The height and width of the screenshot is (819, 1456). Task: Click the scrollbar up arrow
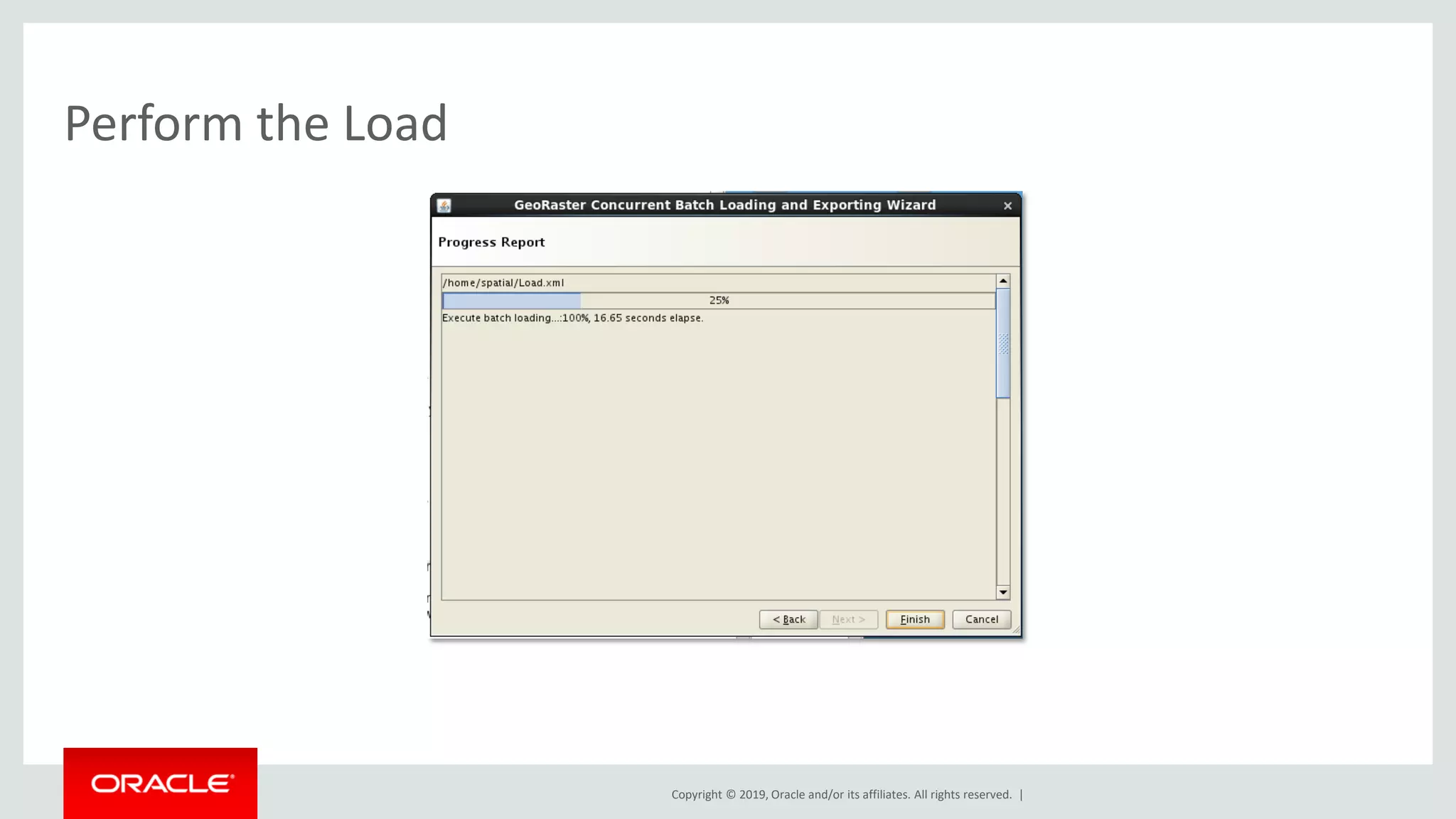[1003, 281]
